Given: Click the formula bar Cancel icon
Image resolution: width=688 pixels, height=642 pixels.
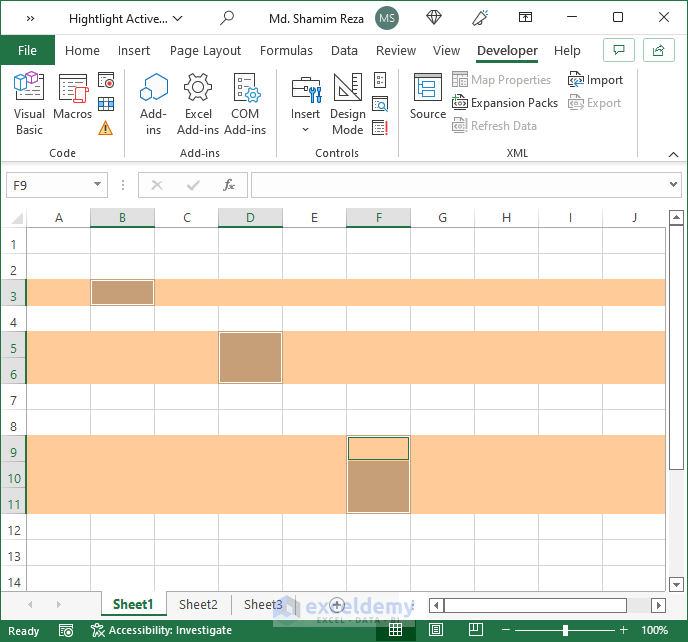Looking at the screenshot, I should point(157,185).
